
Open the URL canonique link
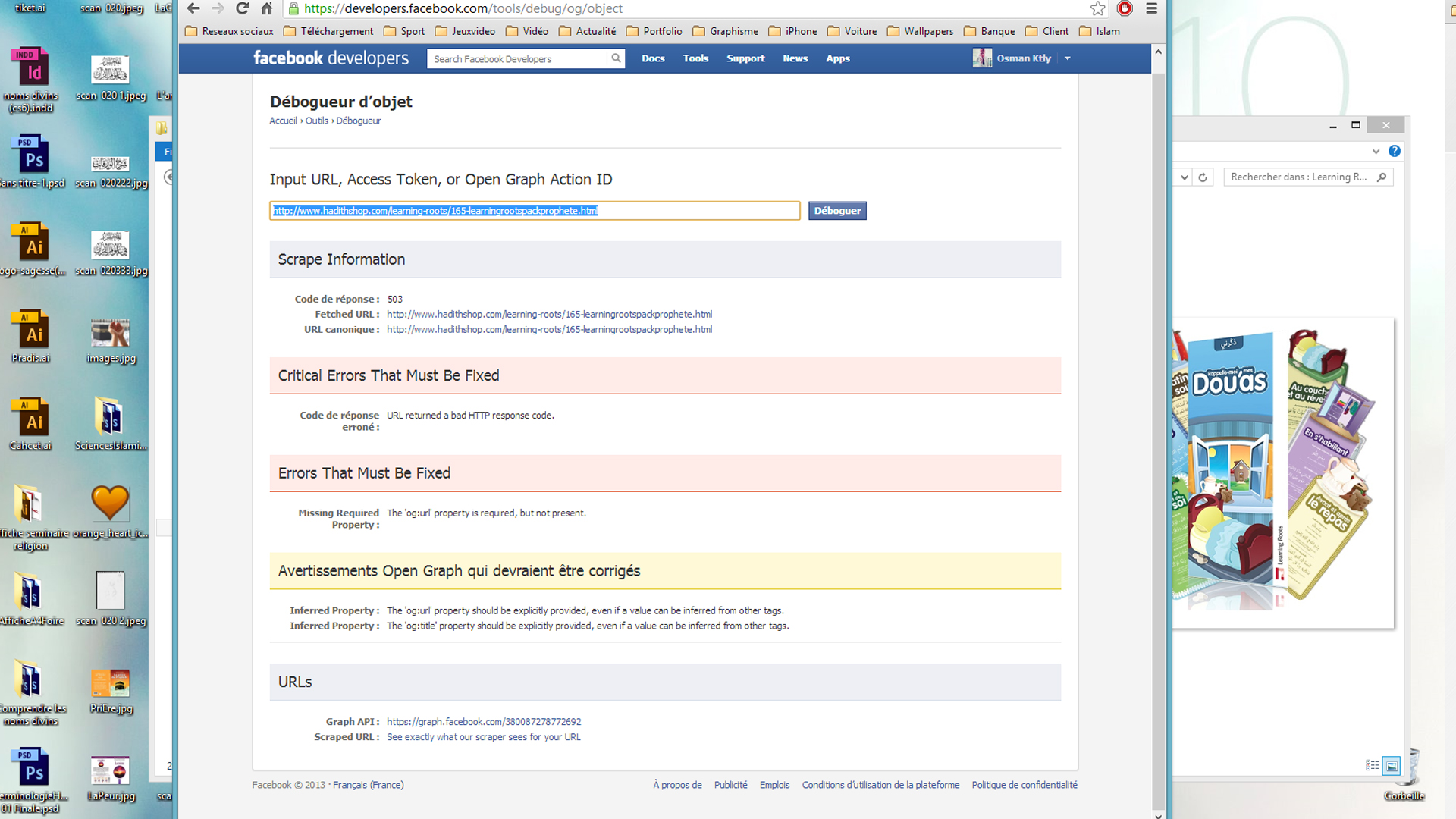pyautogui.click(x=549, y=329)
